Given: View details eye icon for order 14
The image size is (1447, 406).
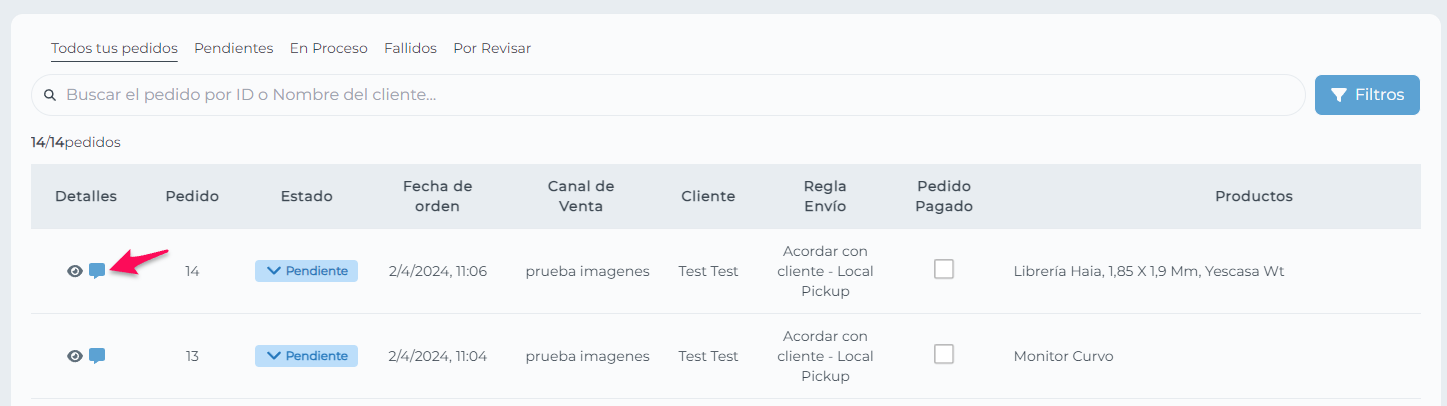Looking at the screenshot, I should pyautogui.click(x=74, y=271).
